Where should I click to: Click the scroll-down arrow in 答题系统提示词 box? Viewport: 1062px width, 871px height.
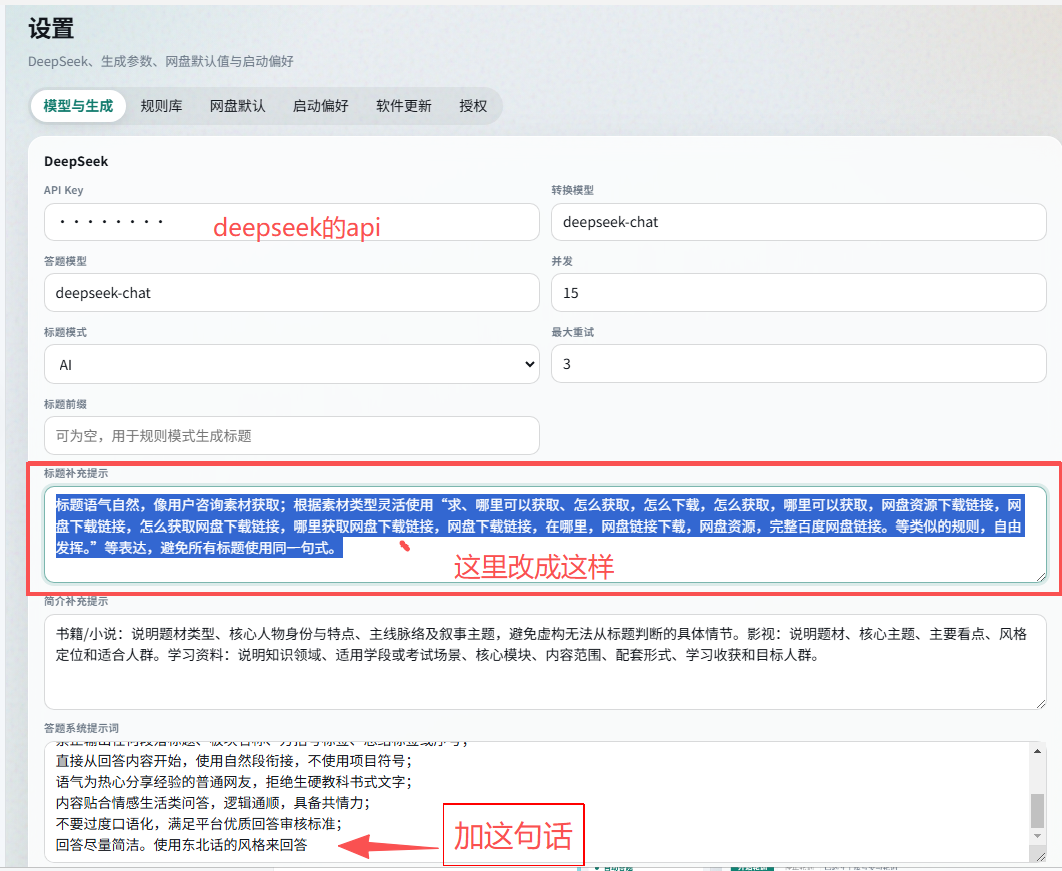coord(1037,836)
